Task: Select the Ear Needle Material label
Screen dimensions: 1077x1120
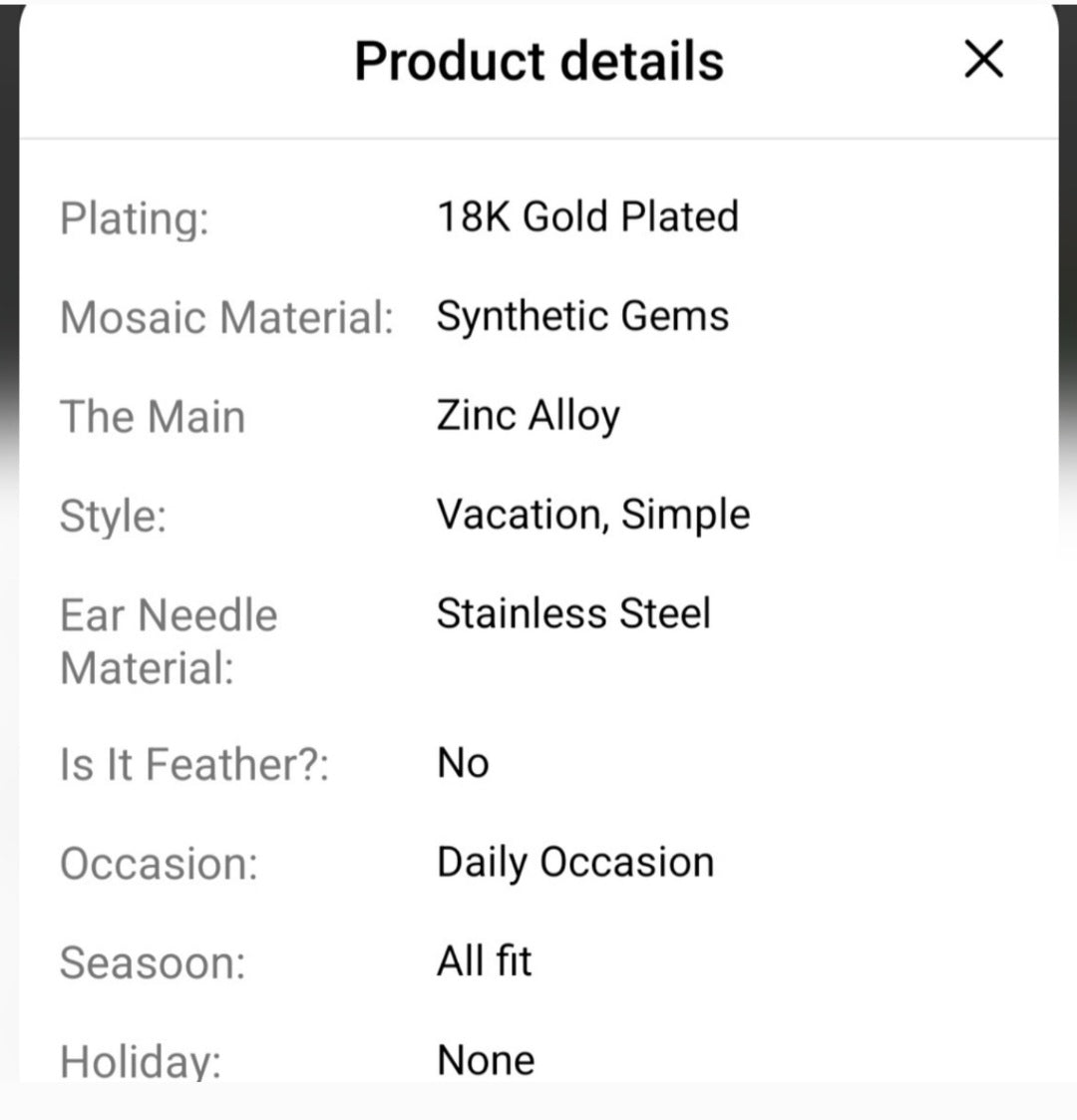Action: tap(169, 641)
